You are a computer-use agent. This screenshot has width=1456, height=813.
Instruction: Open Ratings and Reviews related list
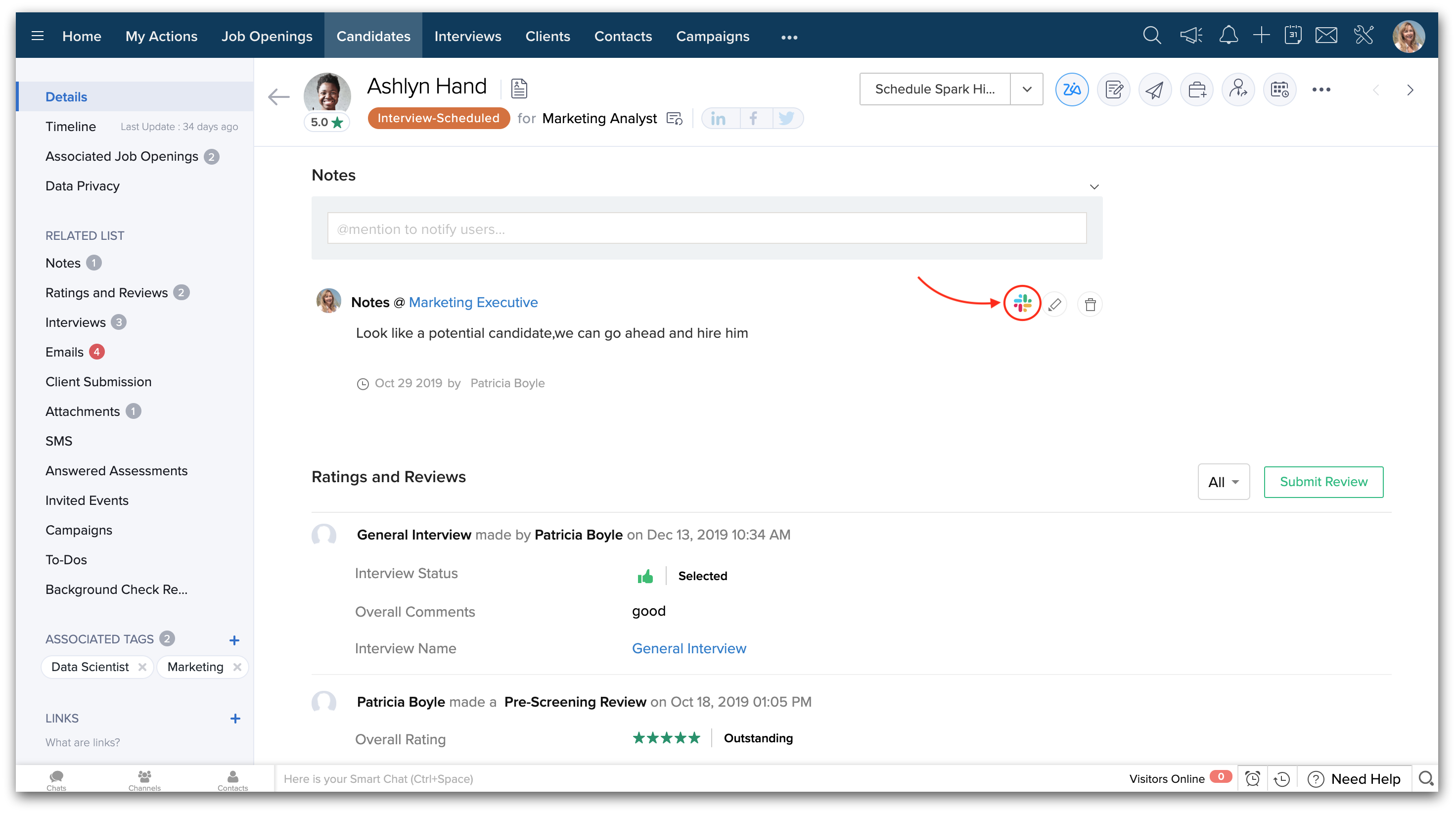pyautogui.click(x=106, y=292)
